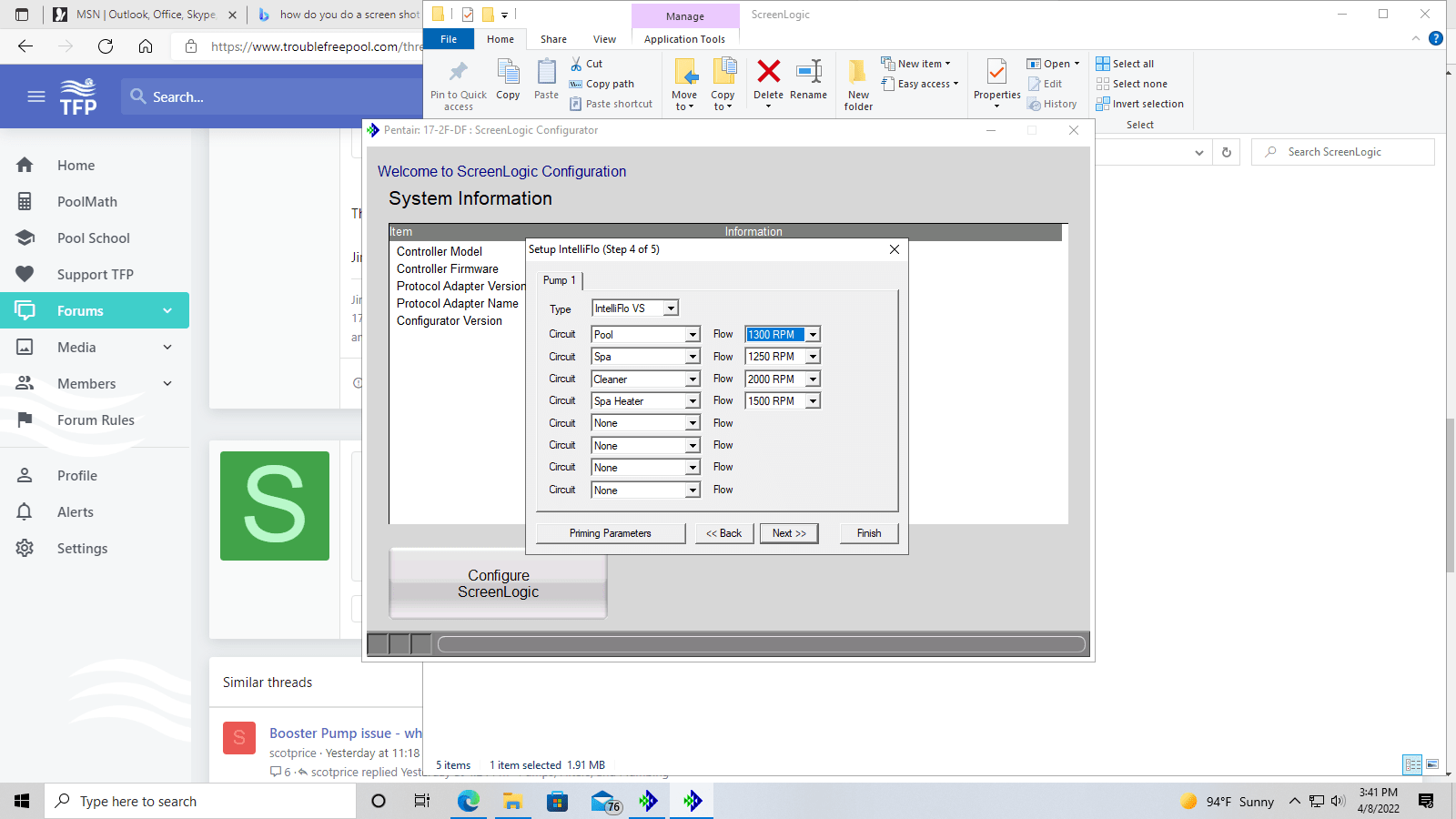Click the Cut scissors item
Screen dimensions: 1456x819
587,64
